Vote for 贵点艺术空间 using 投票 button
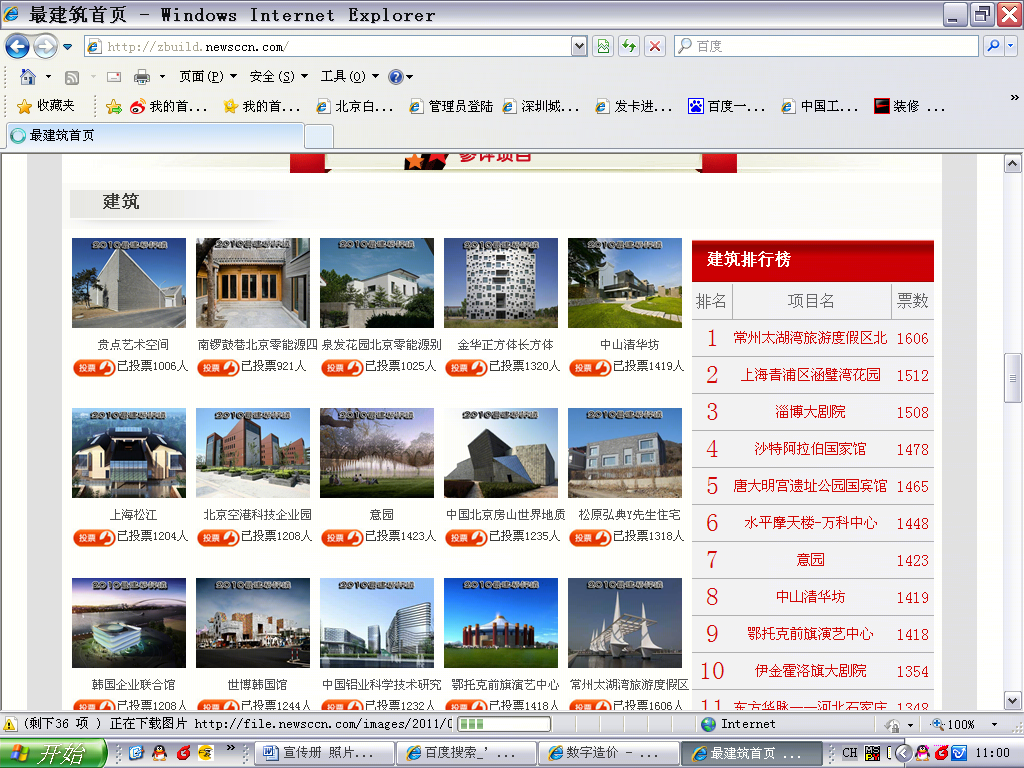The image size is (1024, 768). pyautogui.click(x=93, y=368)
